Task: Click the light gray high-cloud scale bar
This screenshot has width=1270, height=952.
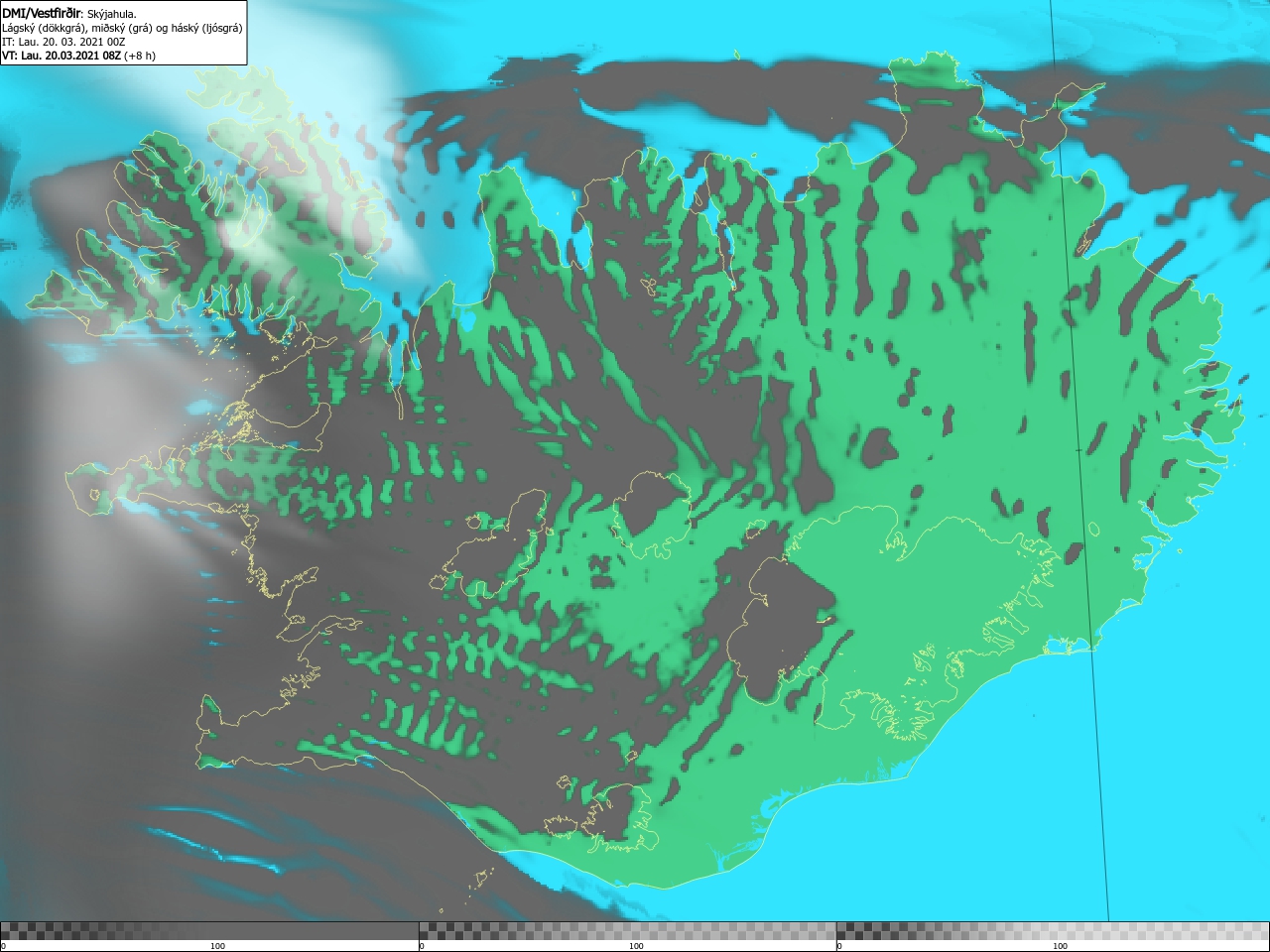Action: coord(1053,931)
